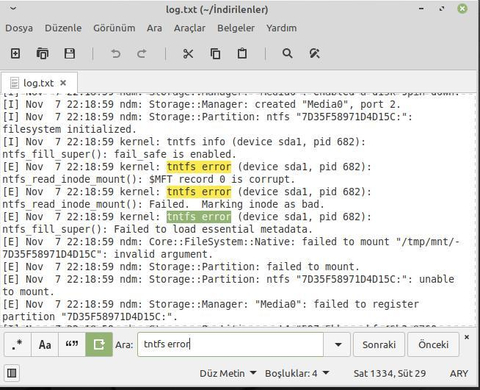The image size is (480, 390).
Task: Focus the Ara search text field
Action: (x=230, y=344)
